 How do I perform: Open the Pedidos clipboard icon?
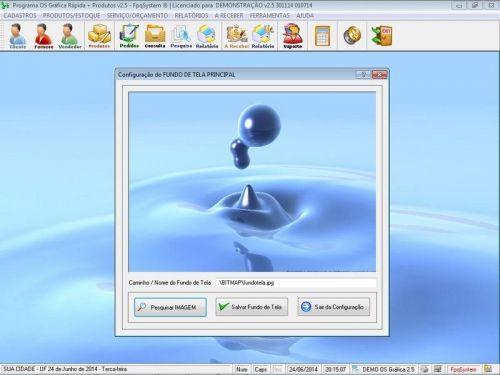click(x=129, y=36)
